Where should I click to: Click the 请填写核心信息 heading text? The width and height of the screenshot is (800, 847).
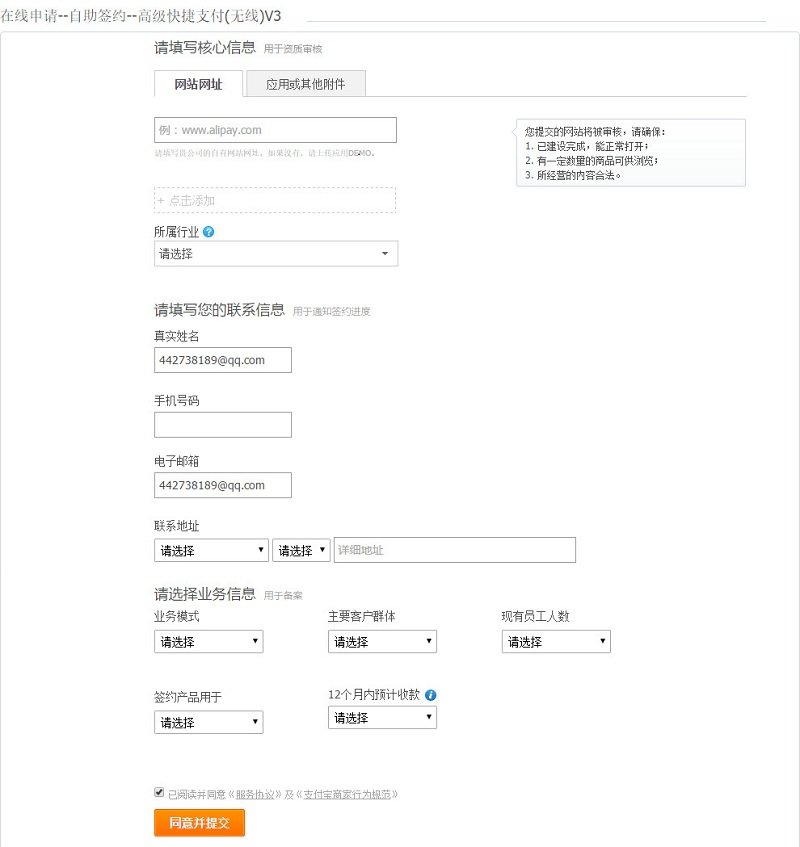point(205,48)
